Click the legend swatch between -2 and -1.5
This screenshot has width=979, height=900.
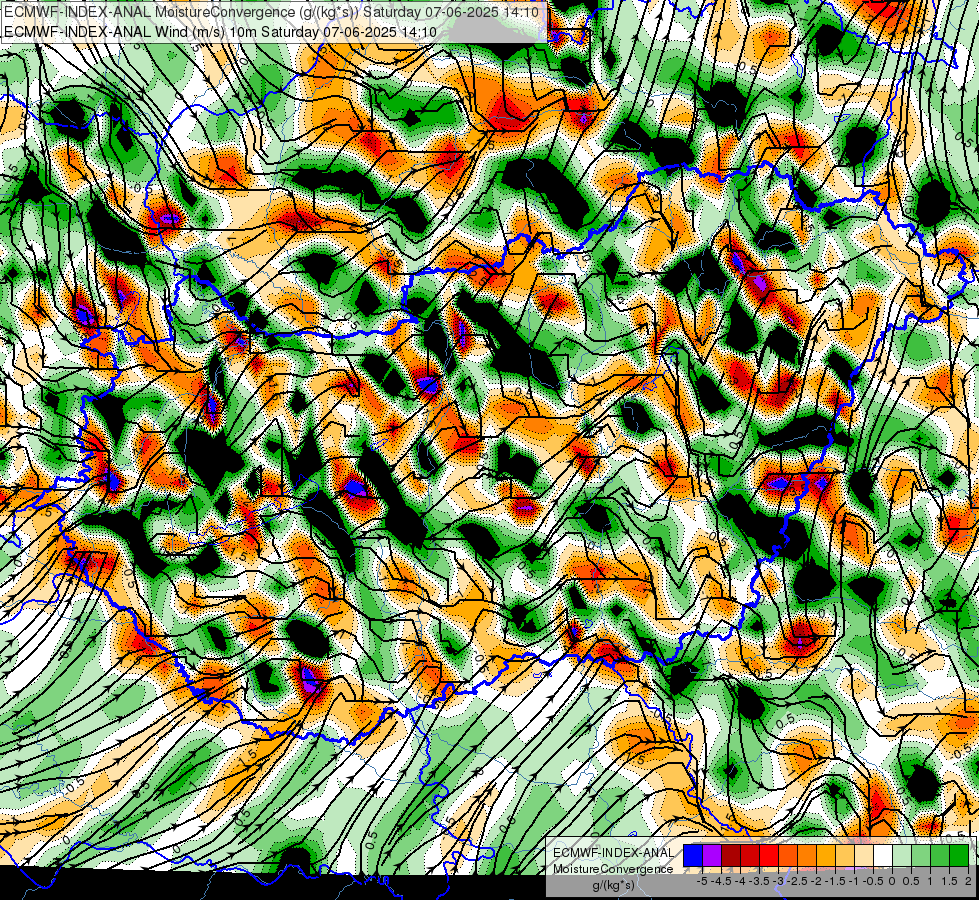tap(826, 855)
